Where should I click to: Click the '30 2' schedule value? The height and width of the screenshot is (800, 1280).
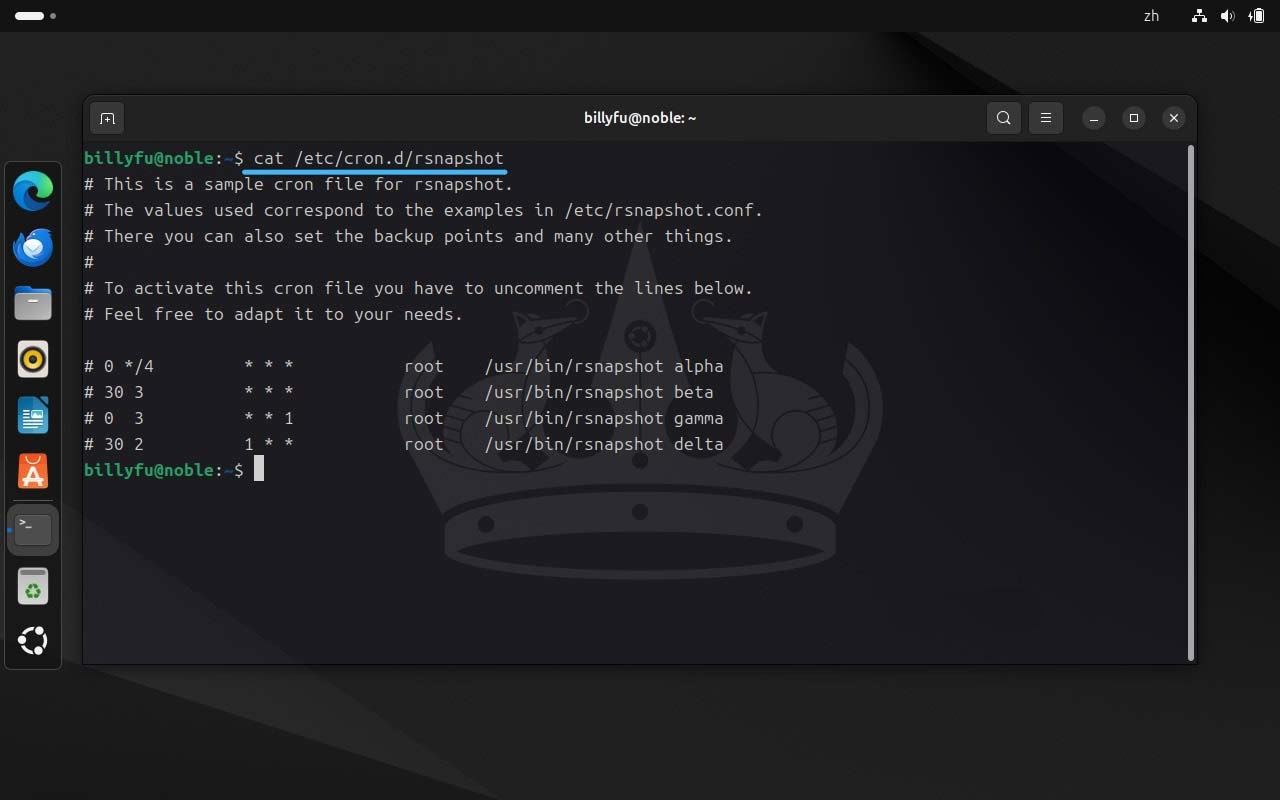click(124, 444)
